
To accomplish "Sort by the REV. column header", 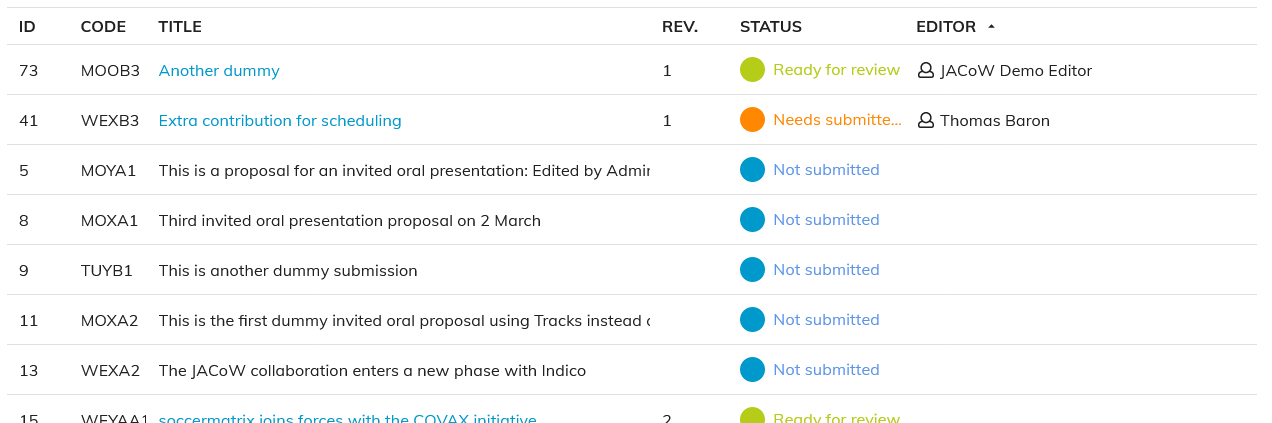I will tap(680, 27).
